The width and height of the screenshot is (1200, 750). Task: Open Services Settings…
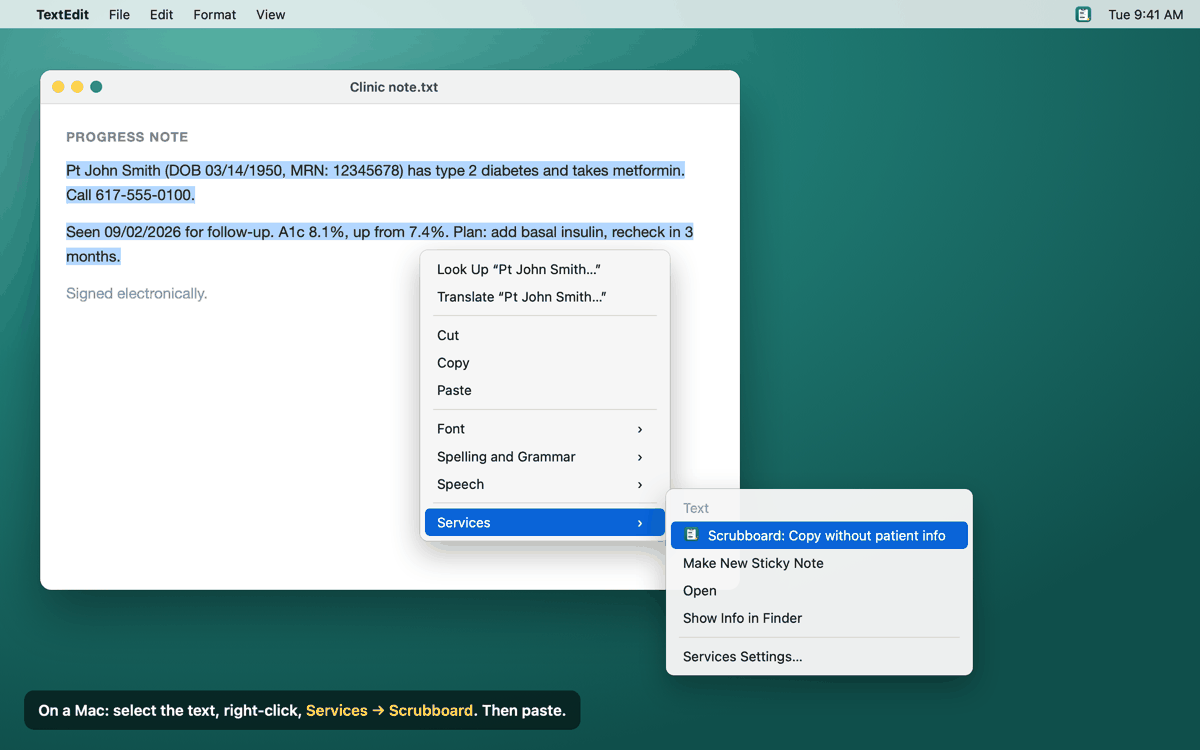[819, 657]
